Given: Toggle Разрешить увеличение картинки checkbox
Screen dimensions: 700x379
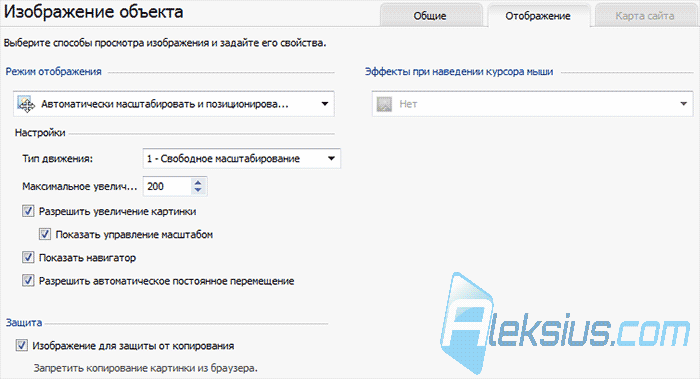Looking at the screenshot, I should (28, 211).
